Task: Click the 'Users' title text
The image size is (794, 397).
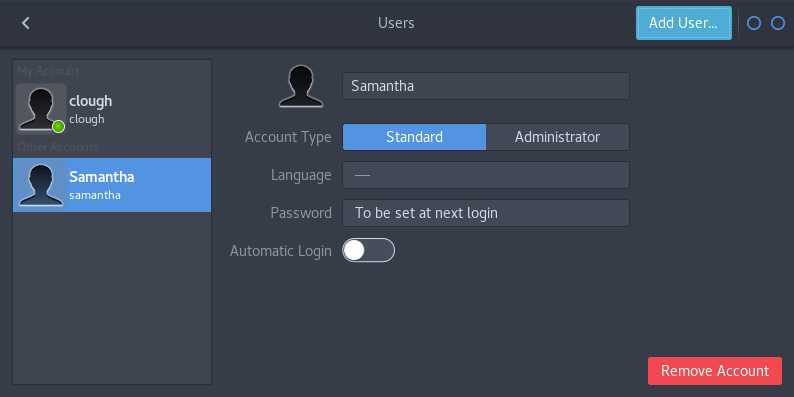Action: [x=396, y=23]
